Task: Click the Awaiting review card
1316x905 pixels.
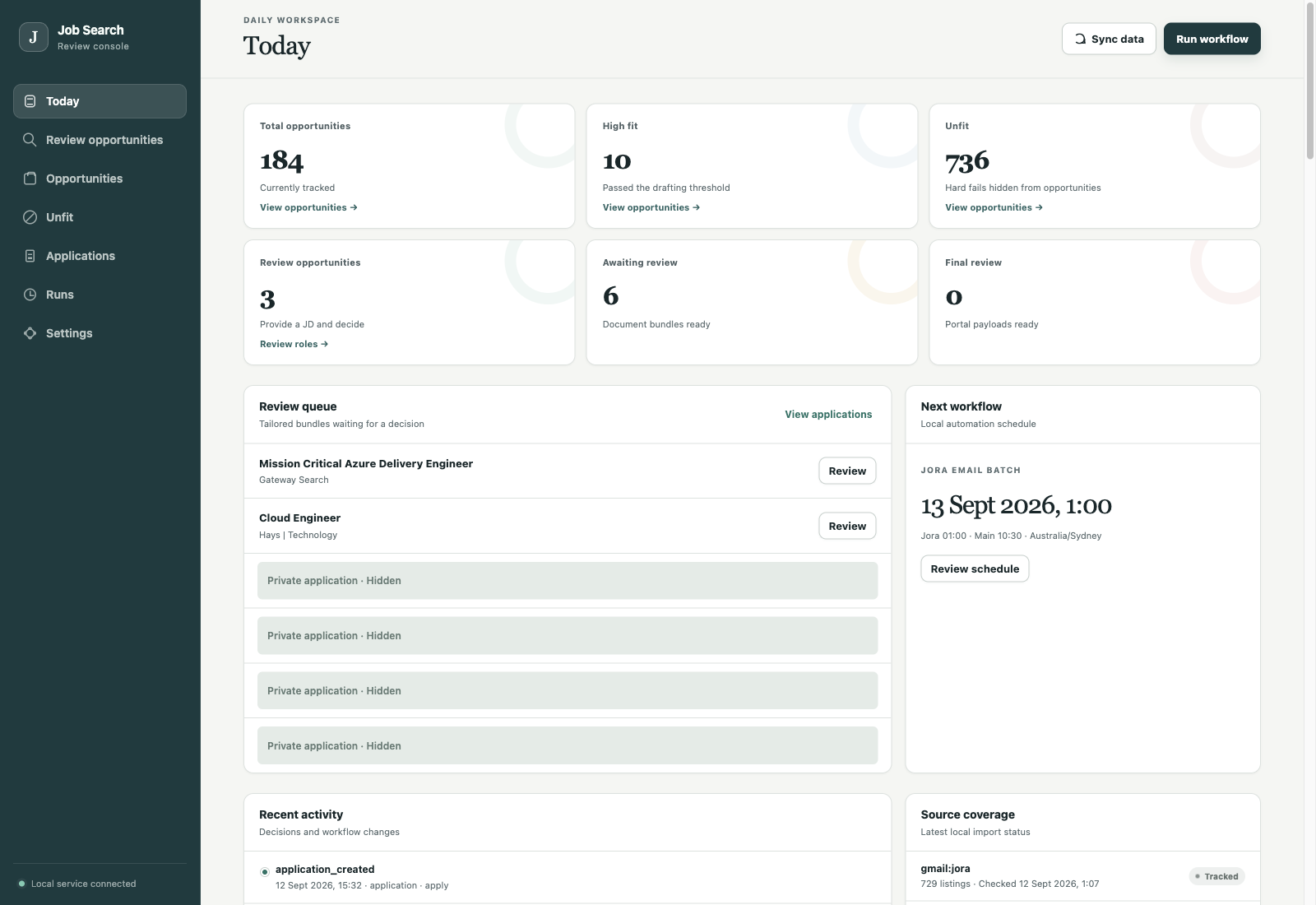Action: pyautogui.click(x=752, y=302)
